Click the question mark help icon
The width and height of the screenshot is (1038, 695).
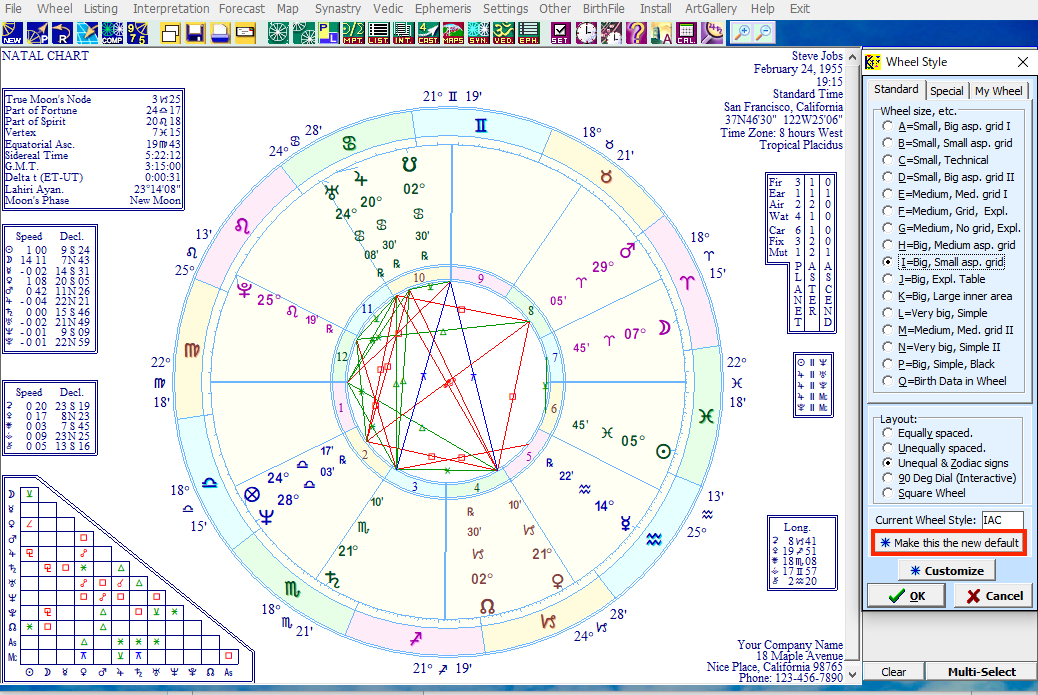(636, 32)
